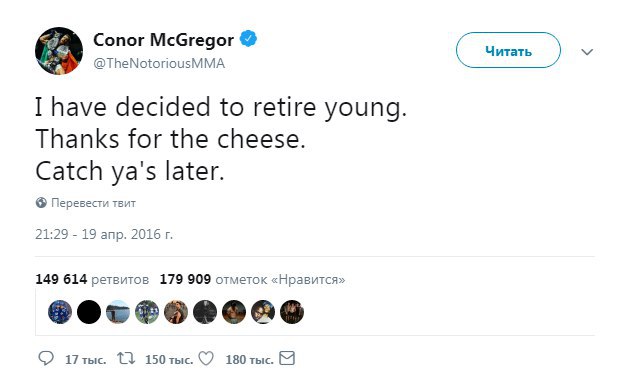Click the globe icon beside translate

click(x=41, y=203)
